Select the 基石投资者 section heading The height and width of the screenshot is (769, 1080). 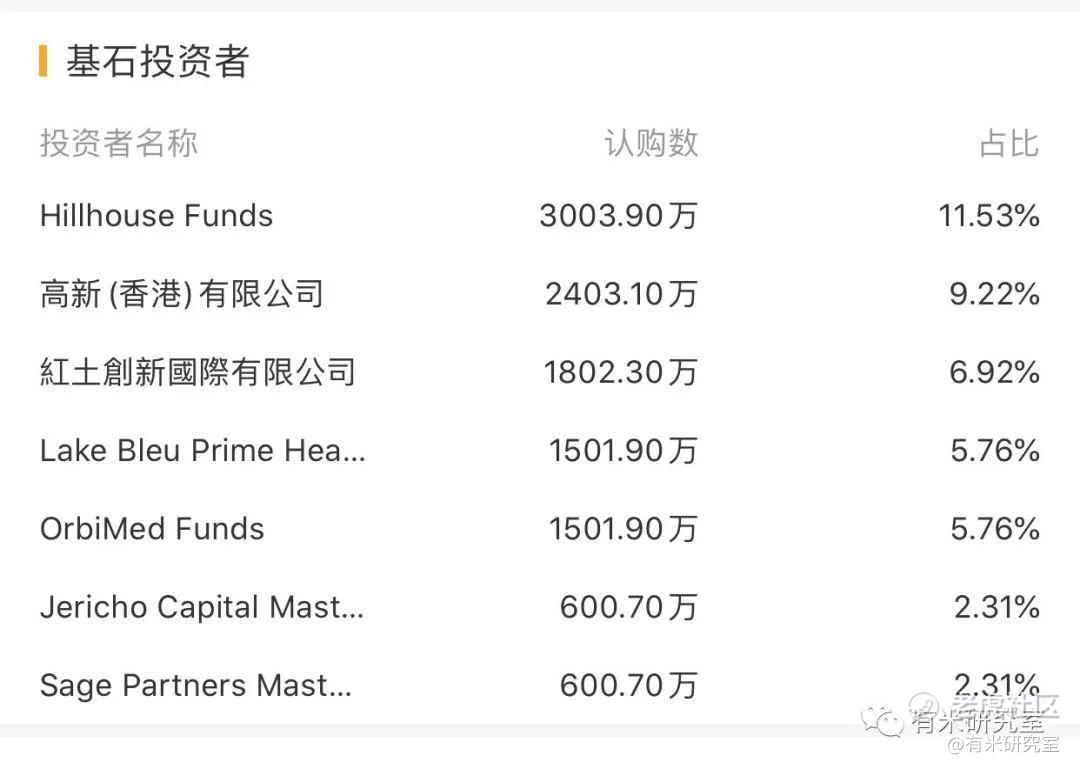[x=158, y=61]
